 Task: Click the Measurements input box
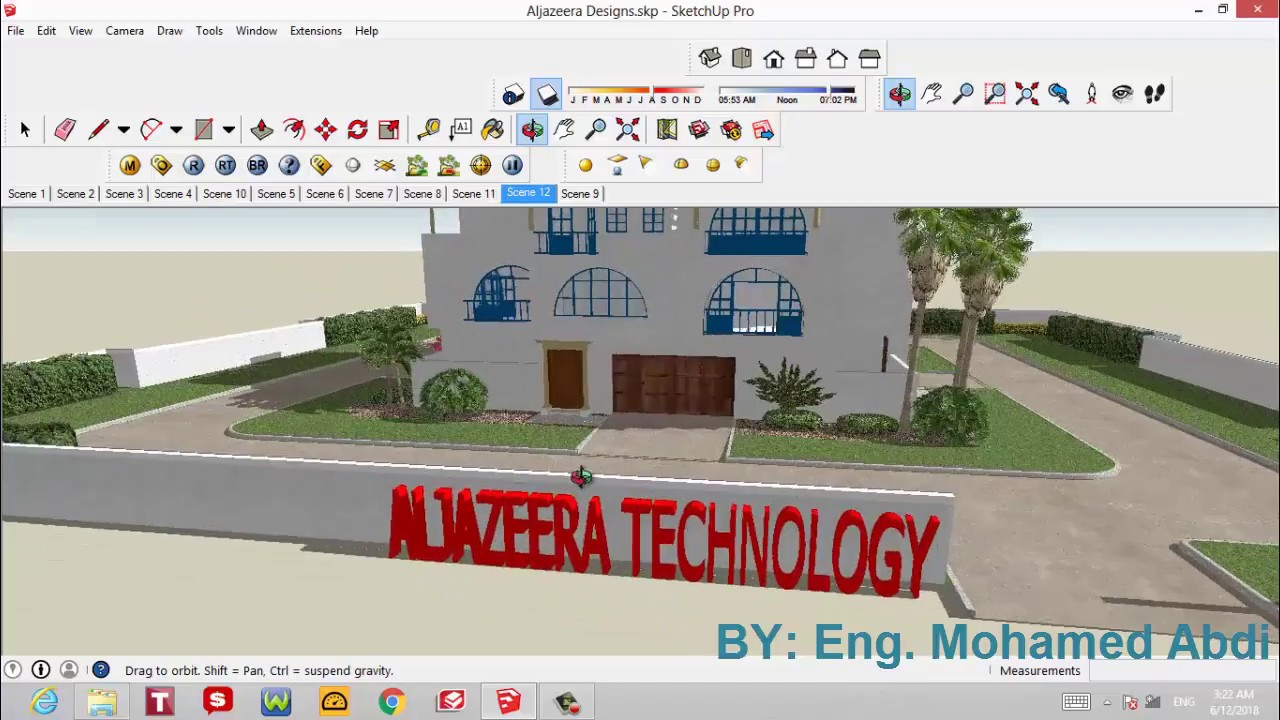coord(1182,671)
